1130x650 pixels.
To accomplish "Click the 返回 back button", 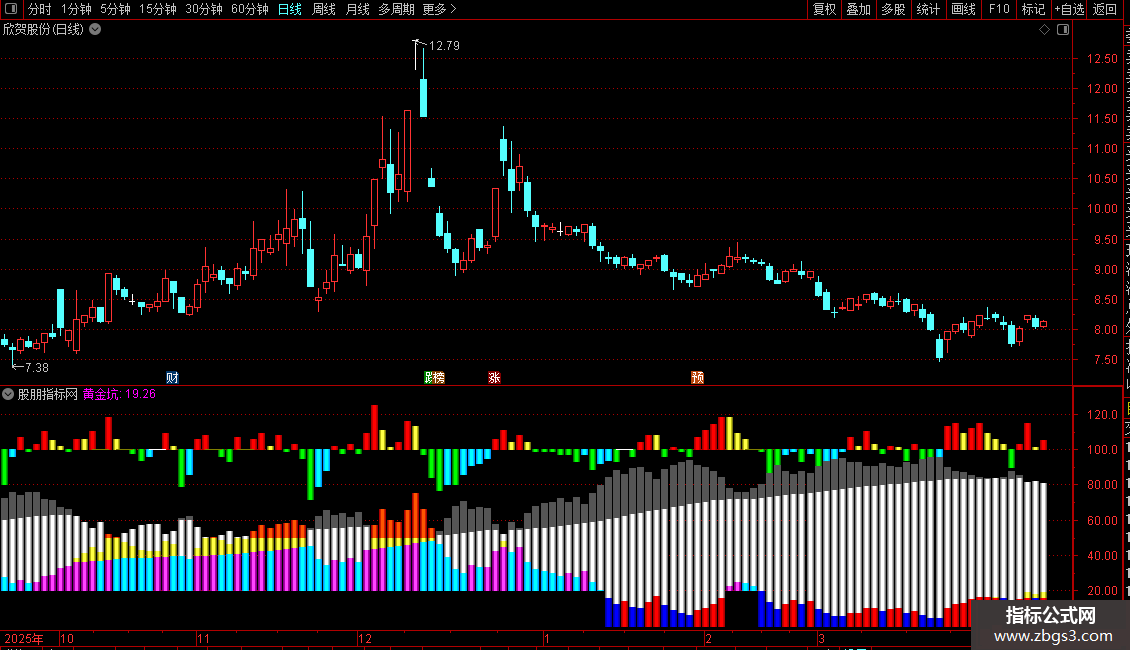I will pyautogui.click(x=1105, y=9).
